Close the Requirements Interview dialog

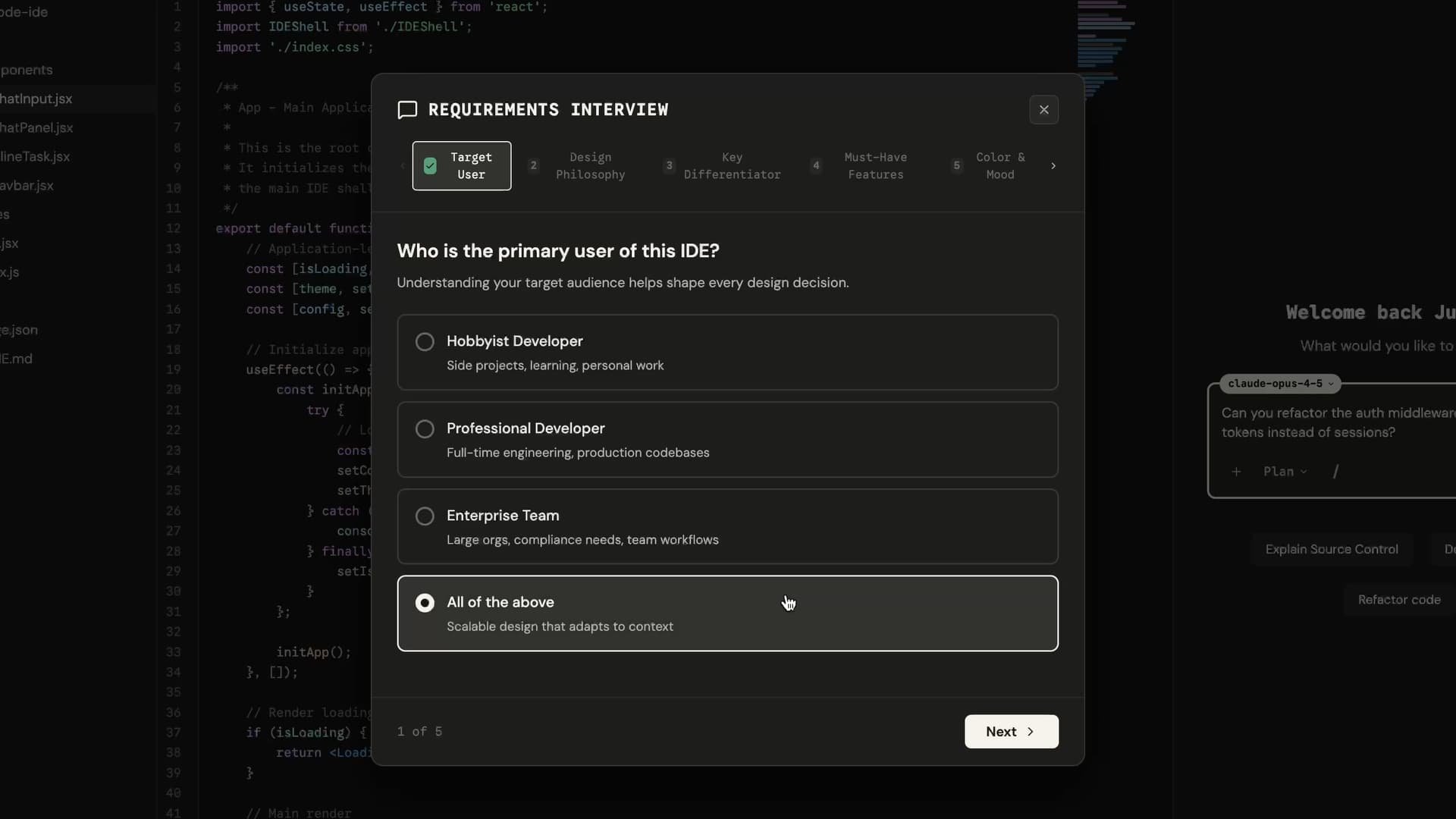(1043, 110)
